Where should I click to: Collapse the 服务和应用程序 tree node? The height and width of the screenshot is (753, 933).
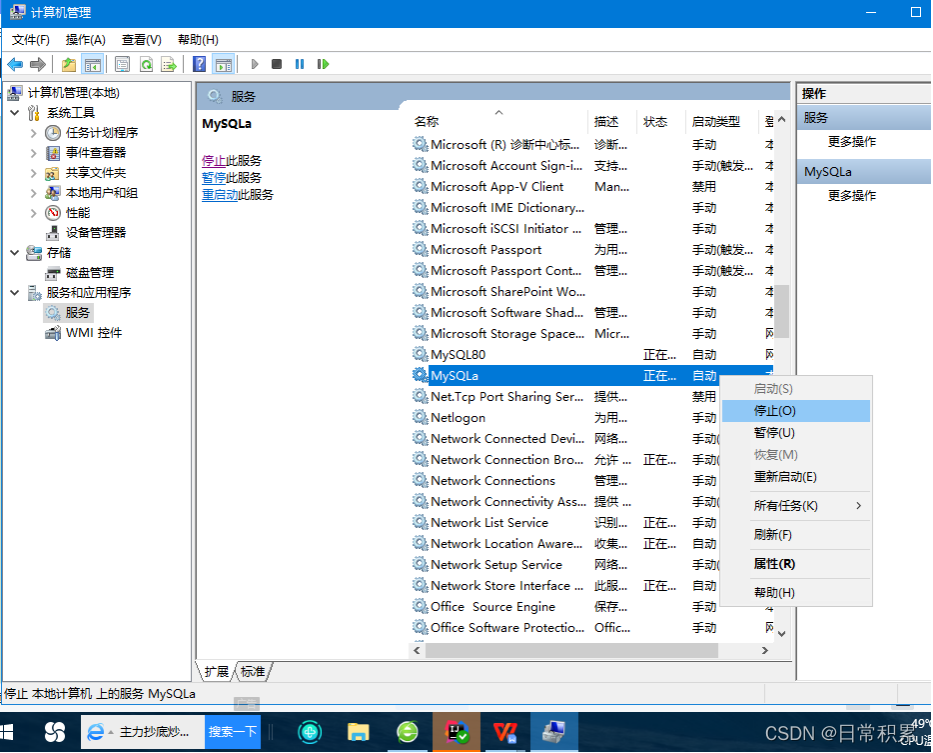point(15,293)
